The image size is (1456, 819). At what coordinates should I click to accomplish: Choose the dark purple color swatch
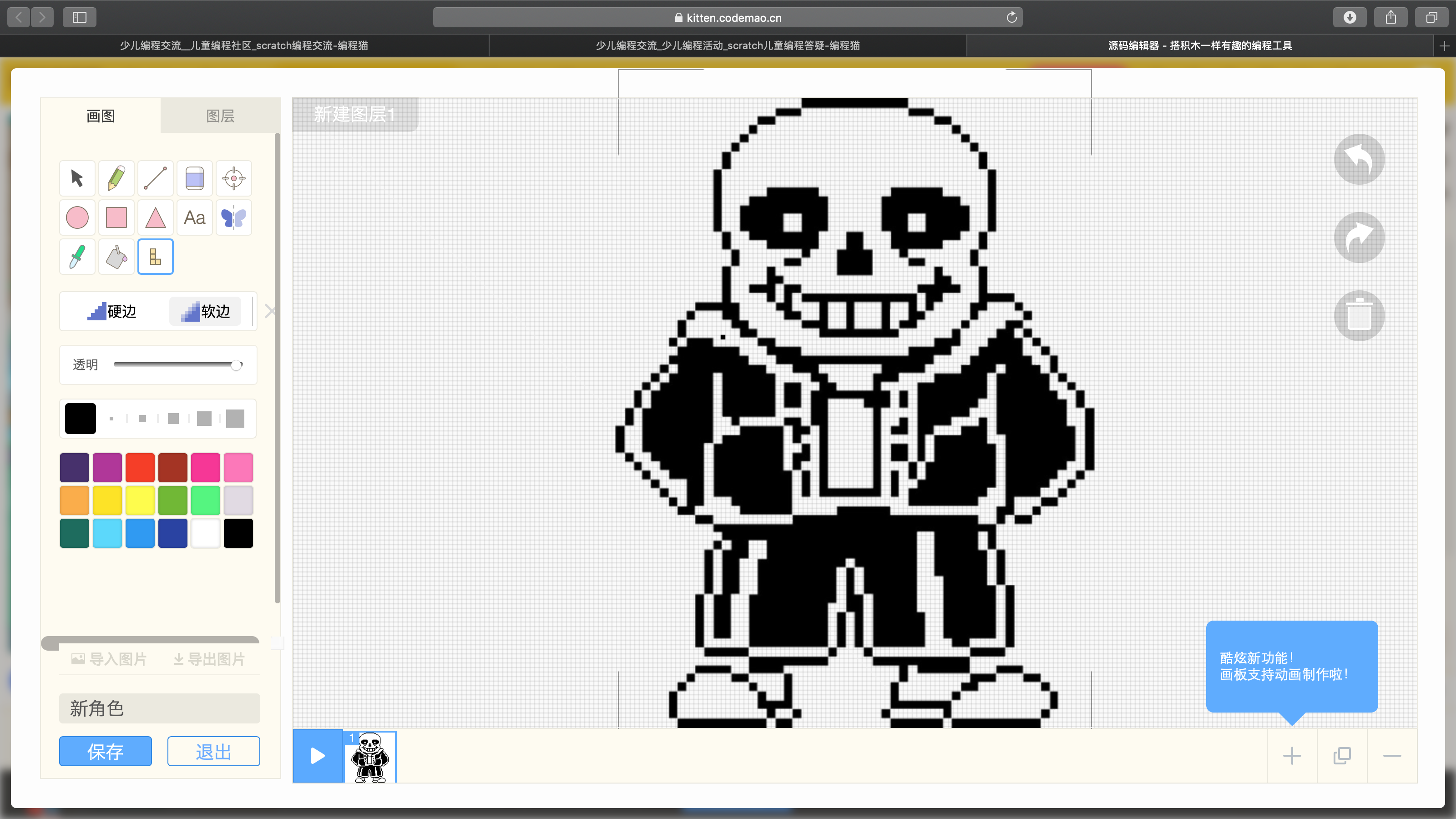[75, 468]
